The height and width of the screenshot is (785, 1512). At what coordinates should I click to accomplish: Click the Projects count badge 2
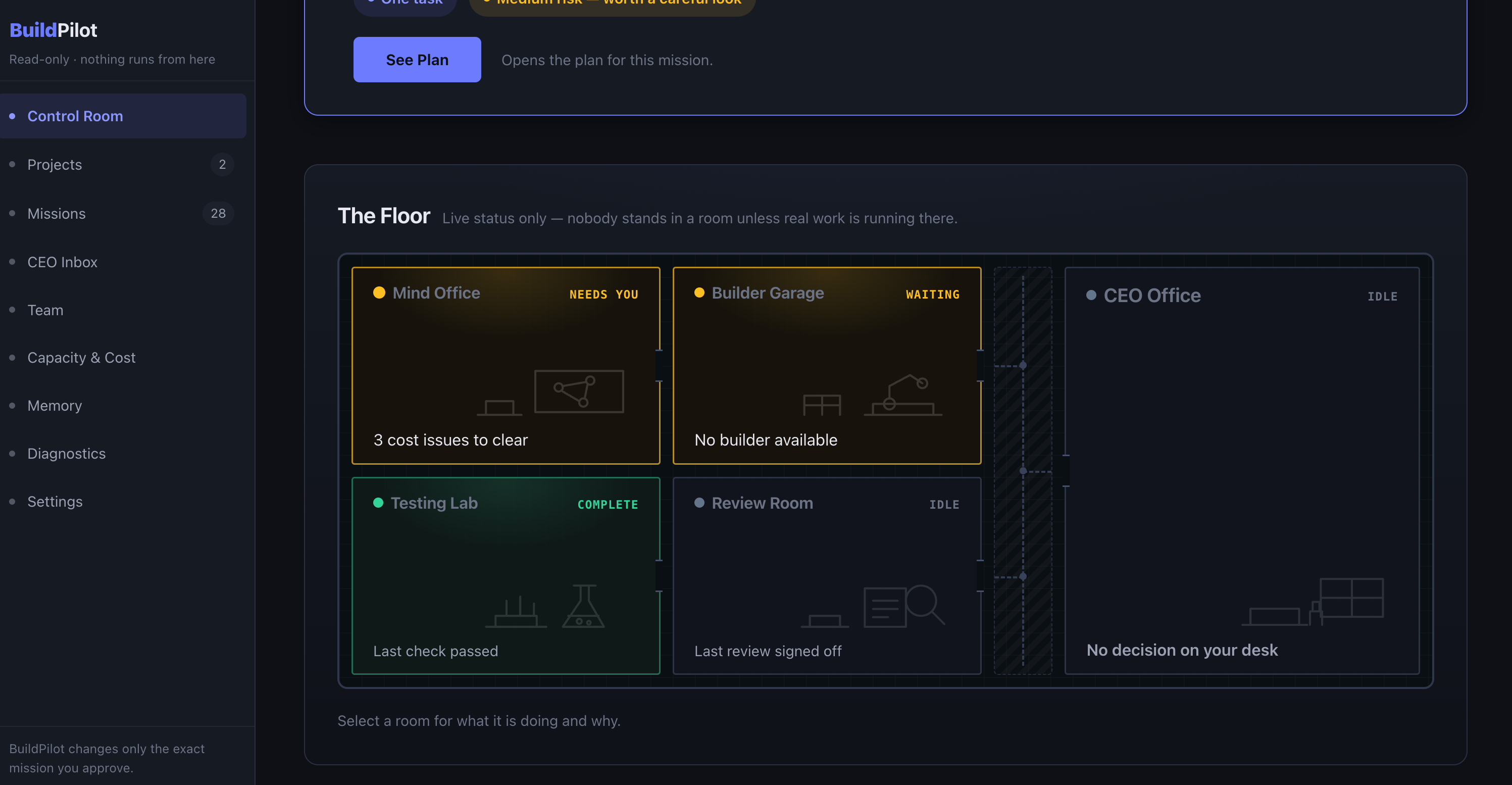tap(222, 165)
